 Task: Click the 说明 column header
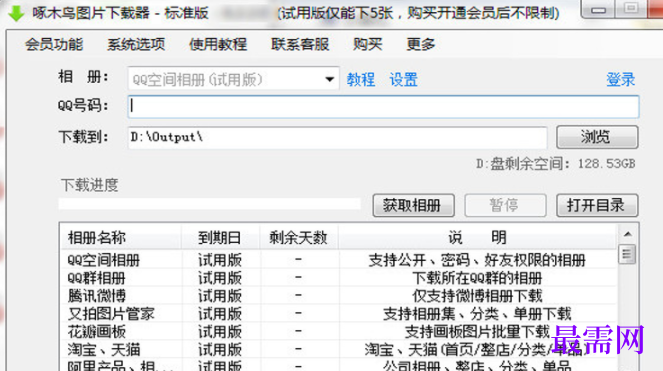(477, 237)
